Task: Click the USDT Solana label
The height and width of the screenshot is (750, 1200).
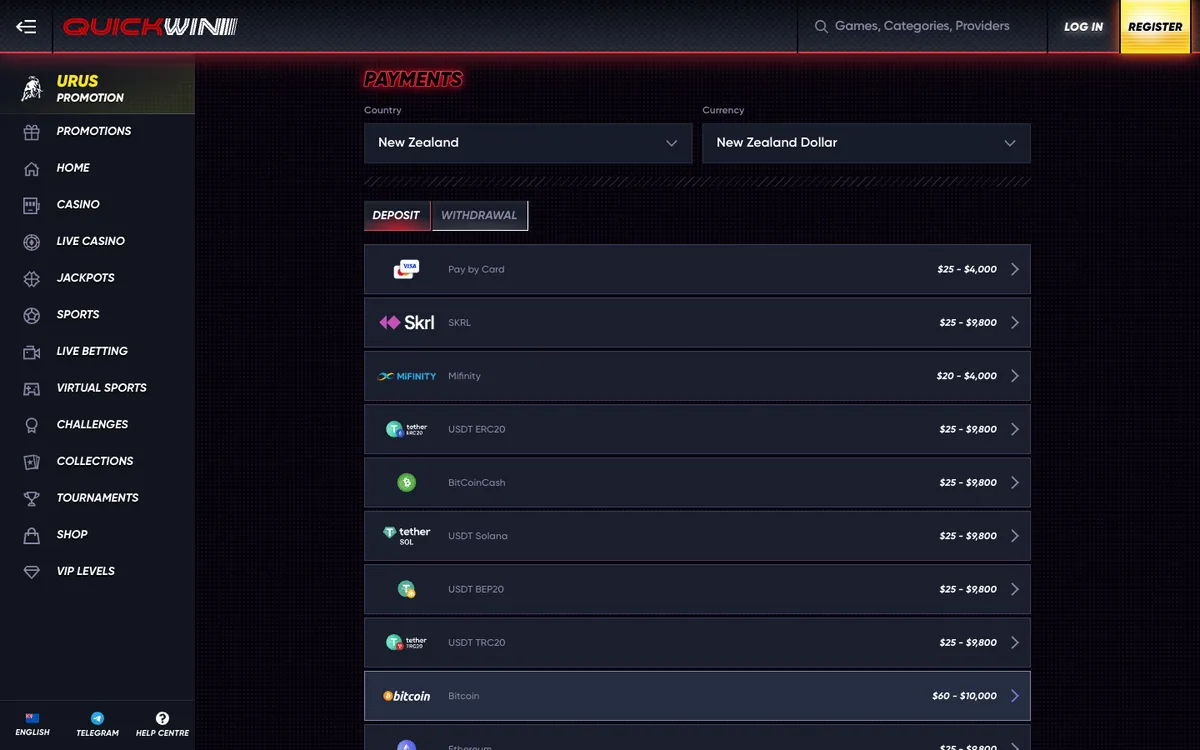Action: click(x=478, y=536)
